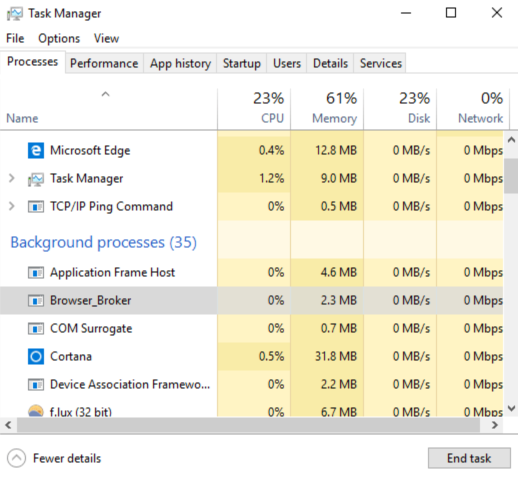Screen dimensions: 518x481
Task: Click the Browser_Broker process icon
Action: pos(36,301)
